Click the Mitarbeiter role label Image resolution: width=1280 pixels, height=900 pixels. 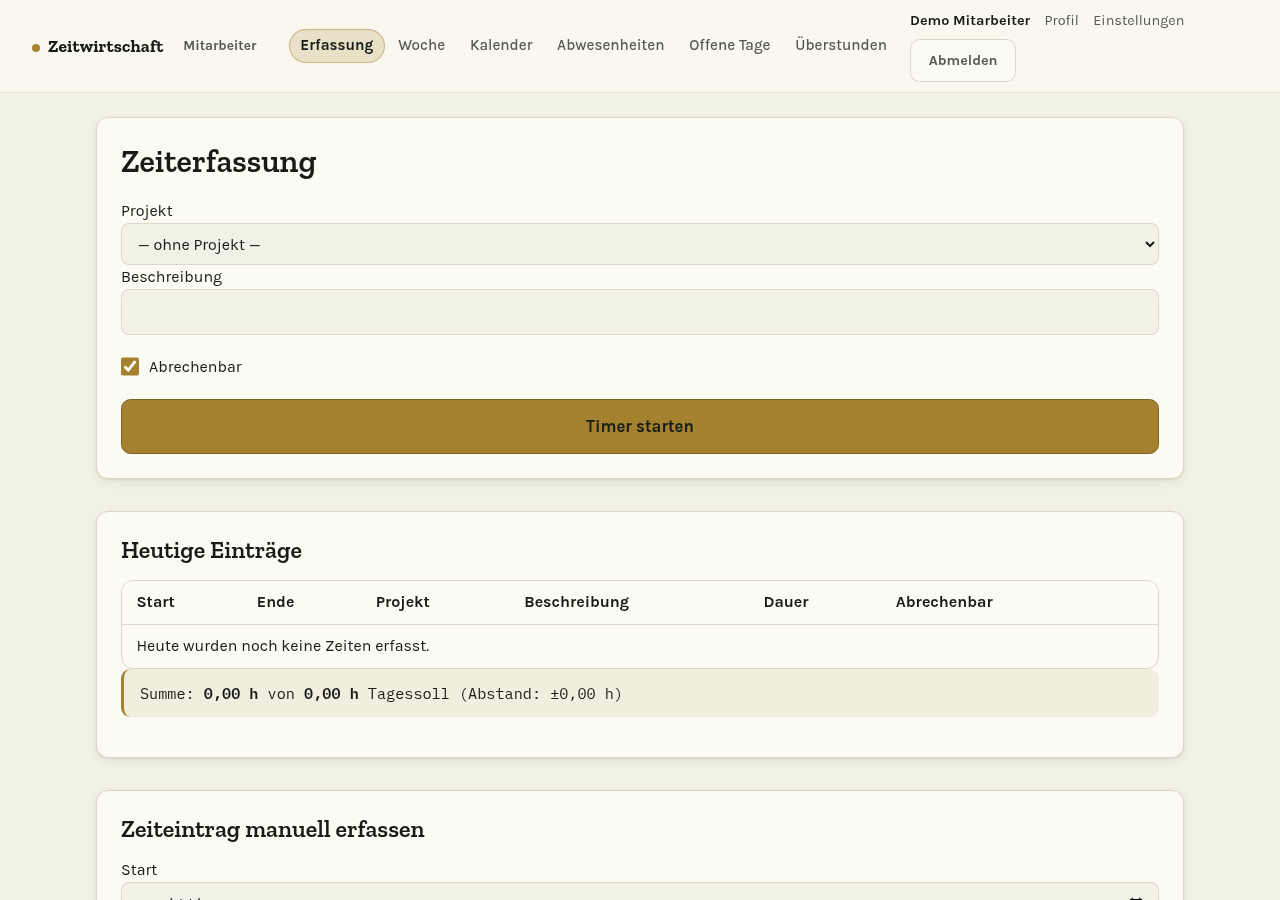[220, 45]
